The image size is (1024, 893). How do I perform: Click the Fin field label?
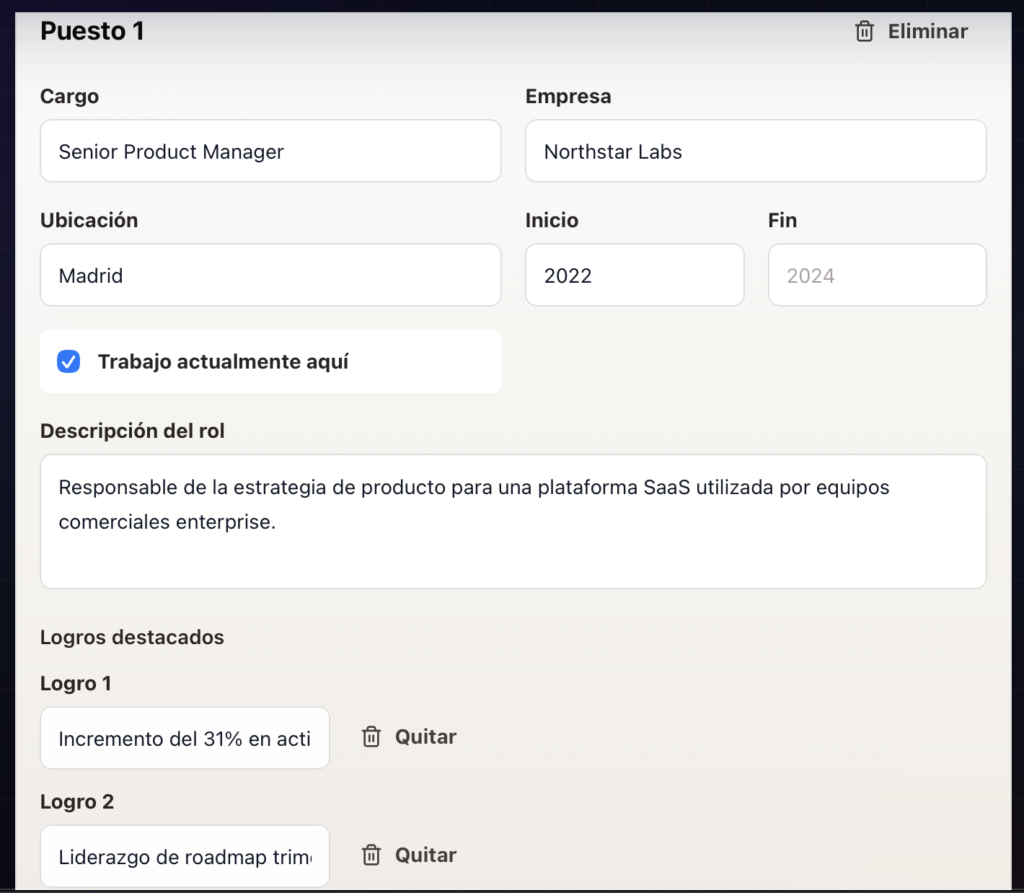pyautogui.click(x=782, y=220)
